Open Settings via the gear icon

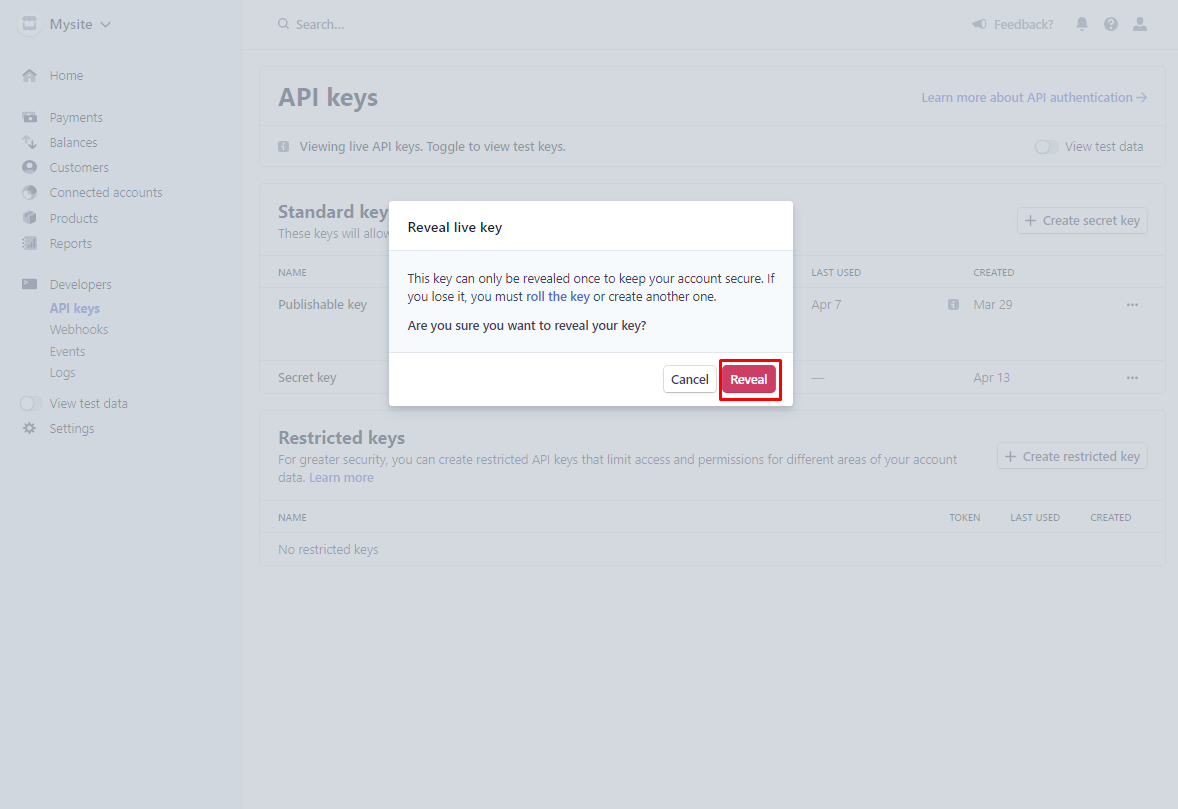click(x=30, y=428)
